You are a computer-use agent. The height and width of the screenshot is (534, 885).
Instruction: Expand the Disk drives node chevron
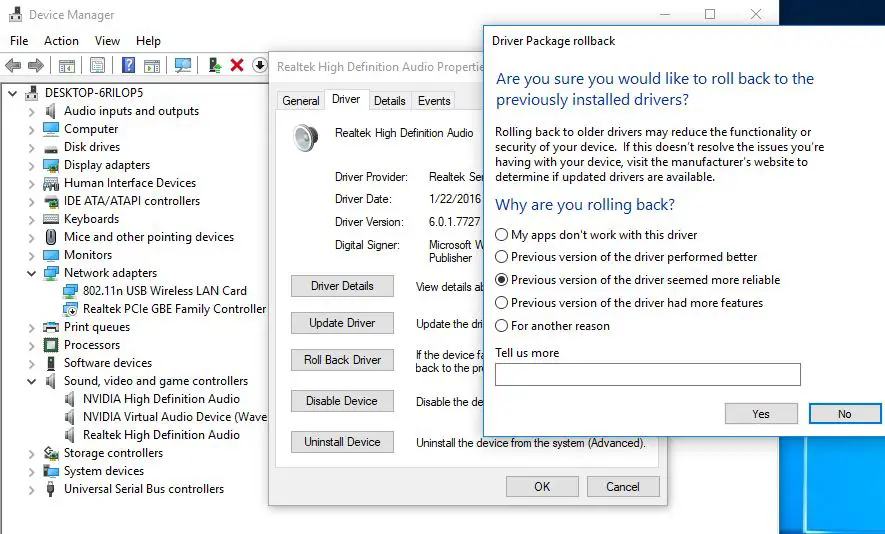[x=32, y=147]
